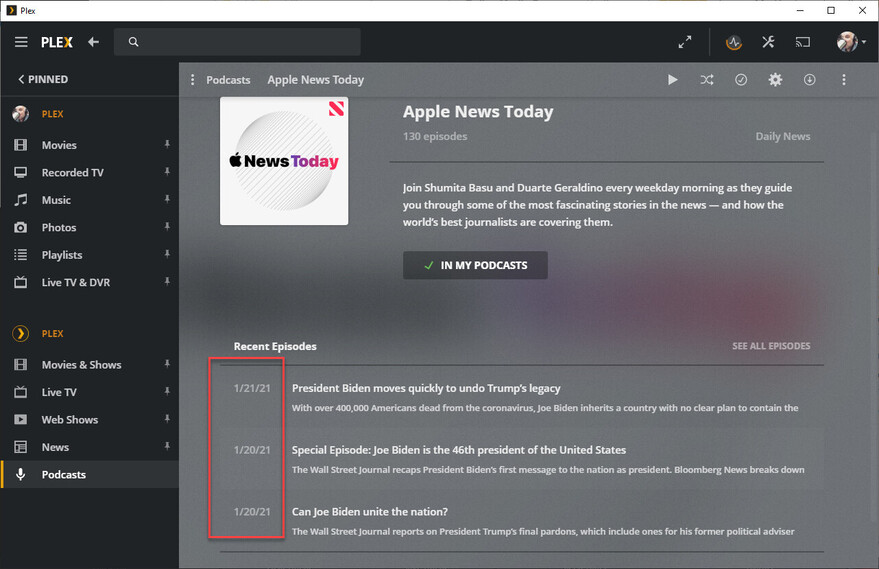
Task: Click the Photos camera icon
Action: (x=21, y=228)
